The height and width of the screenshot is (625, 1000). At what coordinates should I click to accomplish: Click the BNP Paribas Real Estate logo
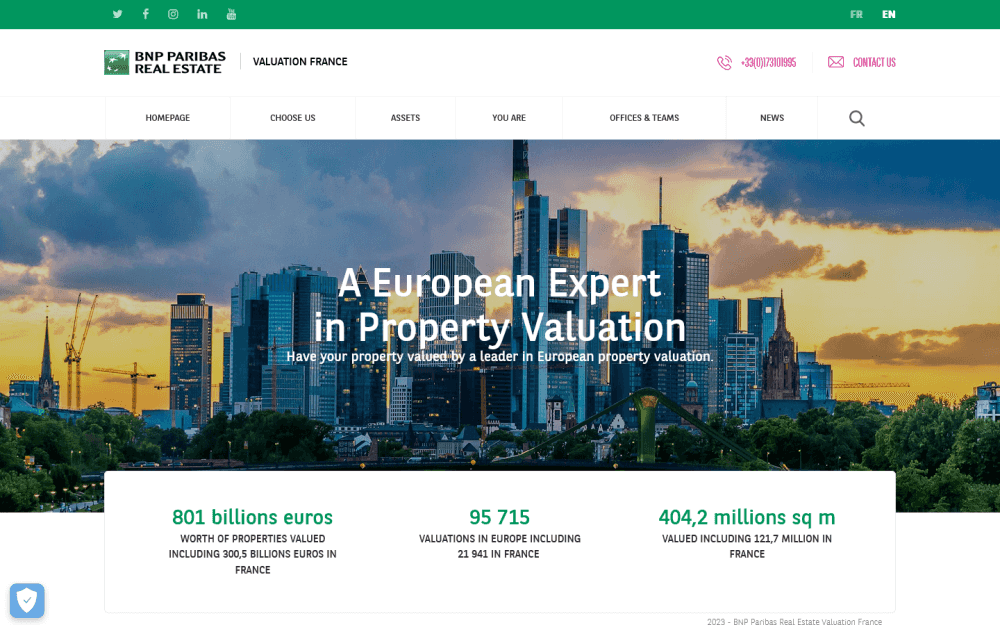point(165,62)
